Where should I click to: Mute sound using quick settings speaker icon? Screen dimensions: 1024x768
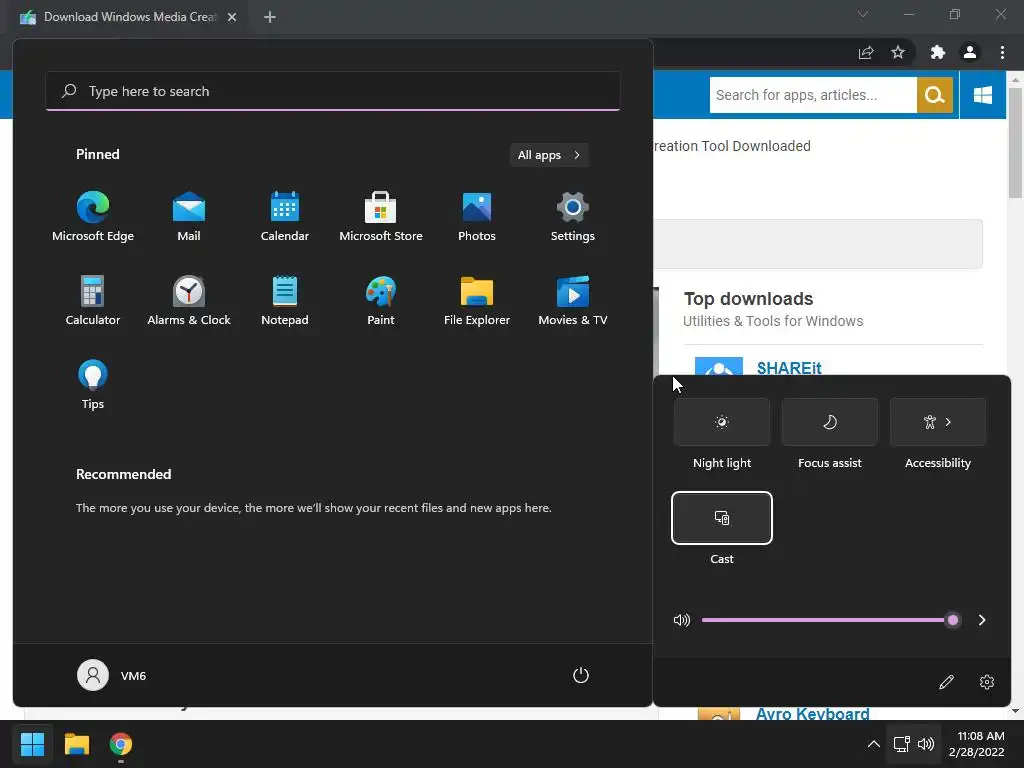(x=682, y=620)
